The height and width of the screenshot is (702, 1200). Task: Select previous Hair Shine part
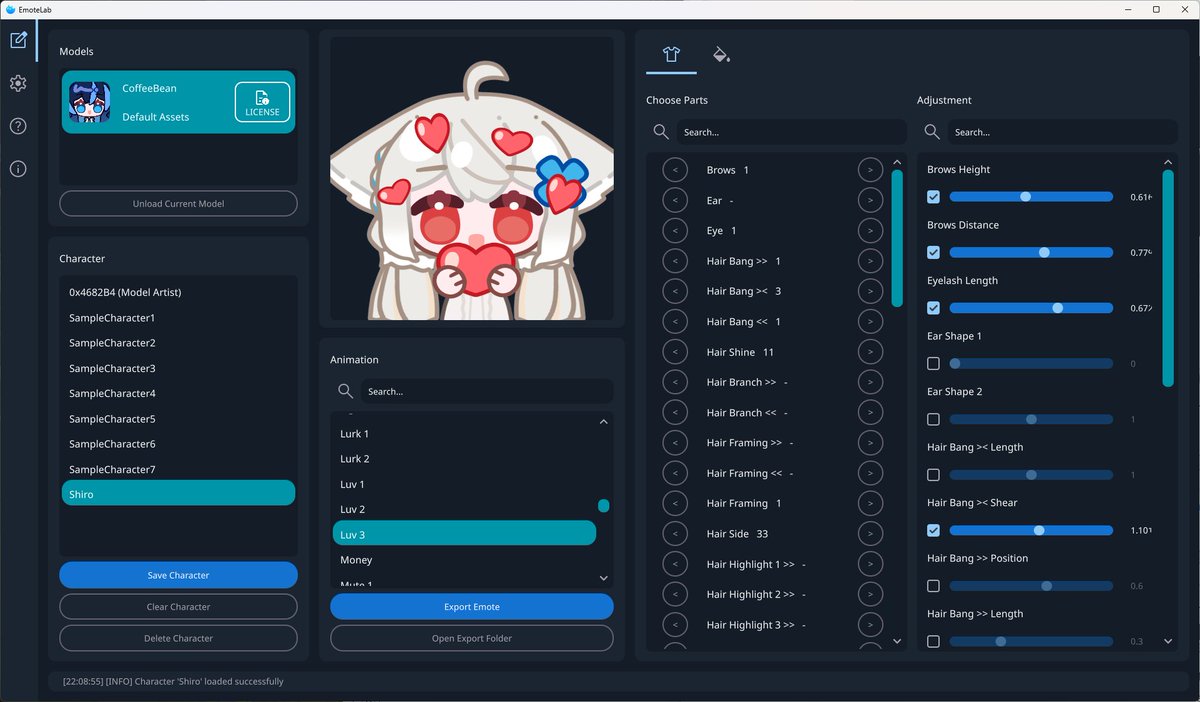(675, 352)
